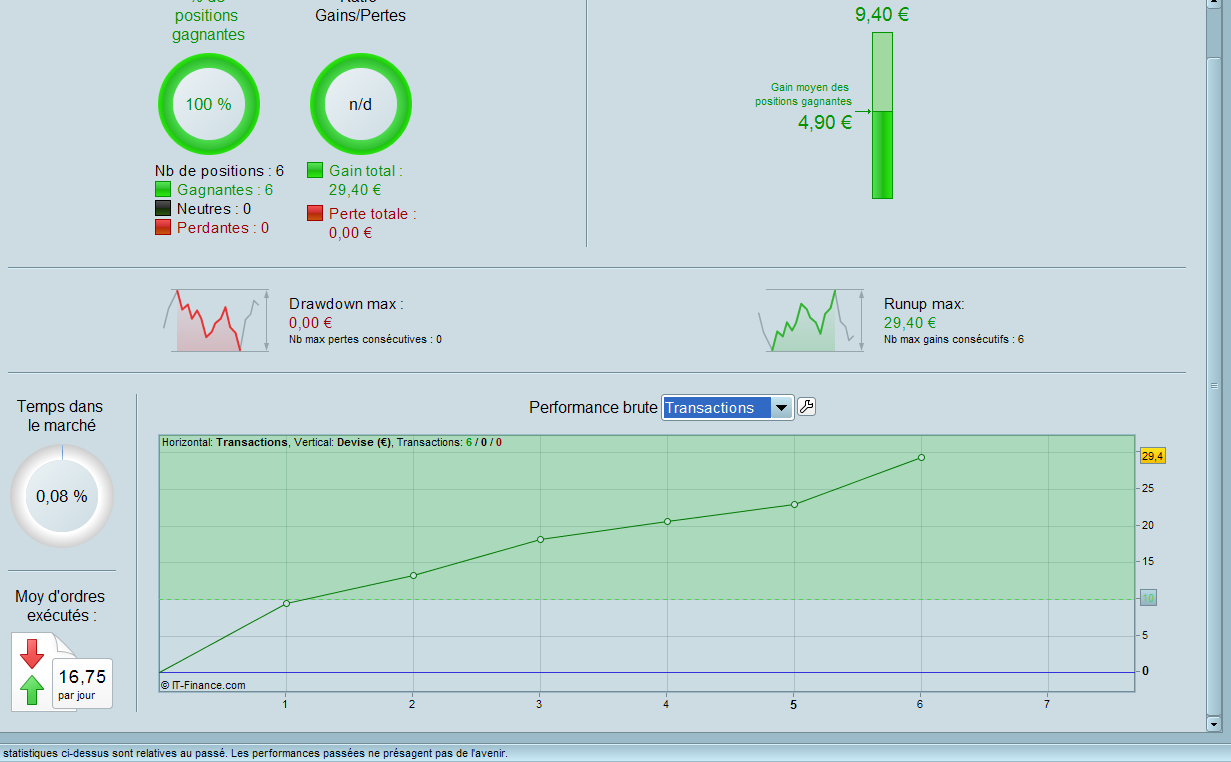Click the red Perdantes legend square
1231x762 pixels.
pos(163,228)
